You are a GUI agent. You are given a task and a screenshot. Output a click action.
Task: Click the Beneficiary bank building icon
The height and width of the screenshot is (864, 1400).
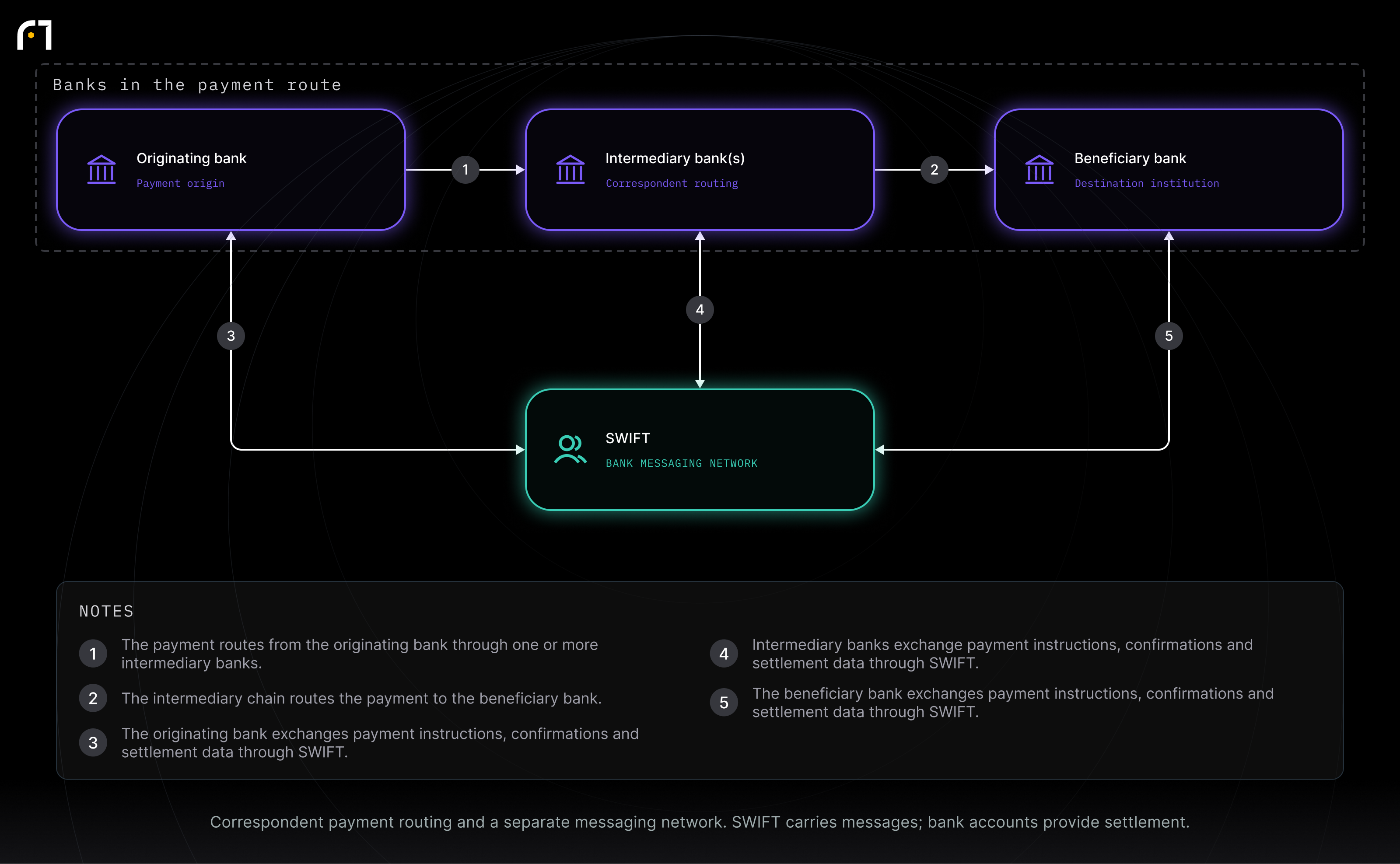click(x=1039, y=170)
